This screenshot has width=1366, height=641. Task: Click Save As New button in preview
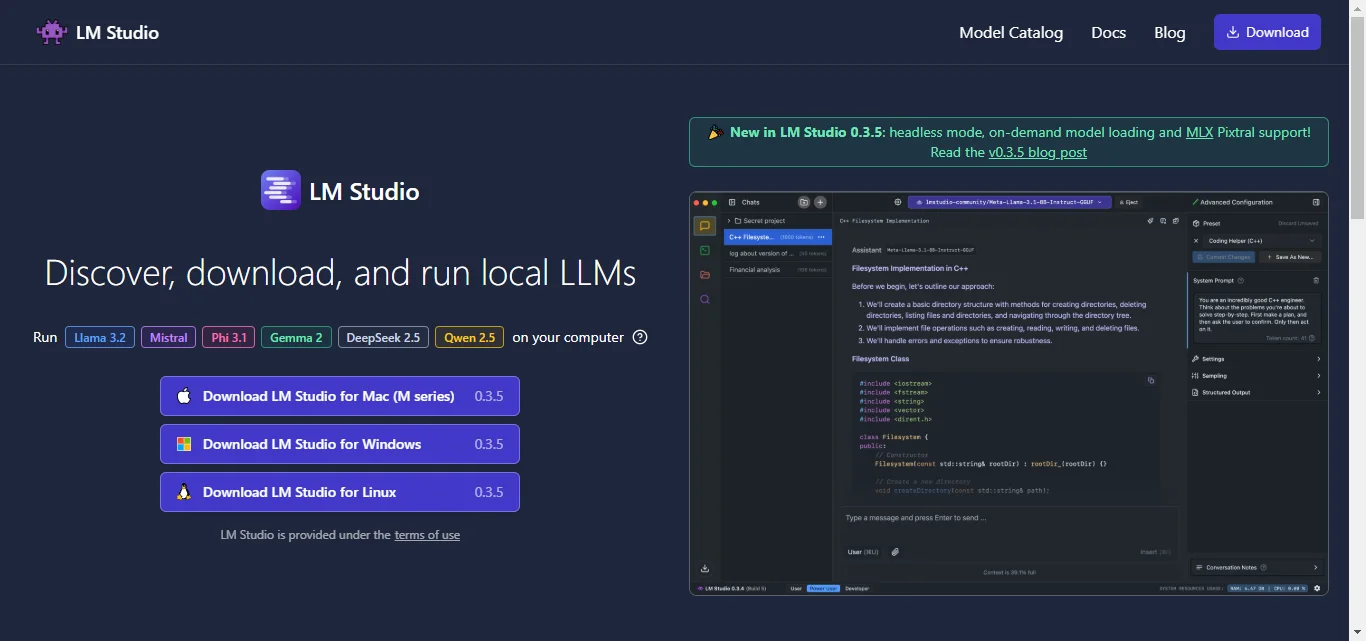pos(1290,257)
